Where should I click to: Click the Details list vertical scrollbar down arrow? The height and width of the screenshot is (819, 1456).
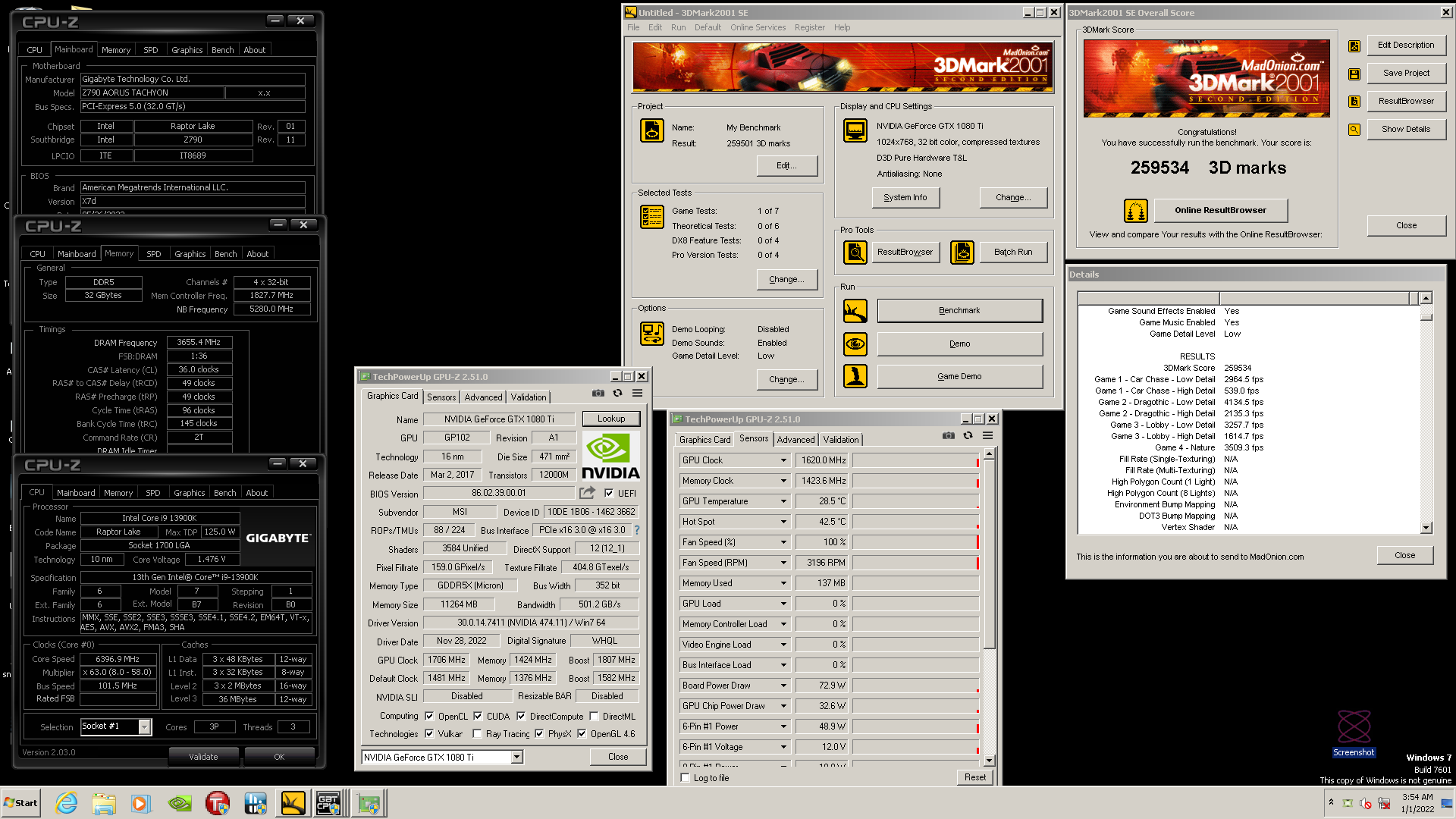click(1426, 528)
